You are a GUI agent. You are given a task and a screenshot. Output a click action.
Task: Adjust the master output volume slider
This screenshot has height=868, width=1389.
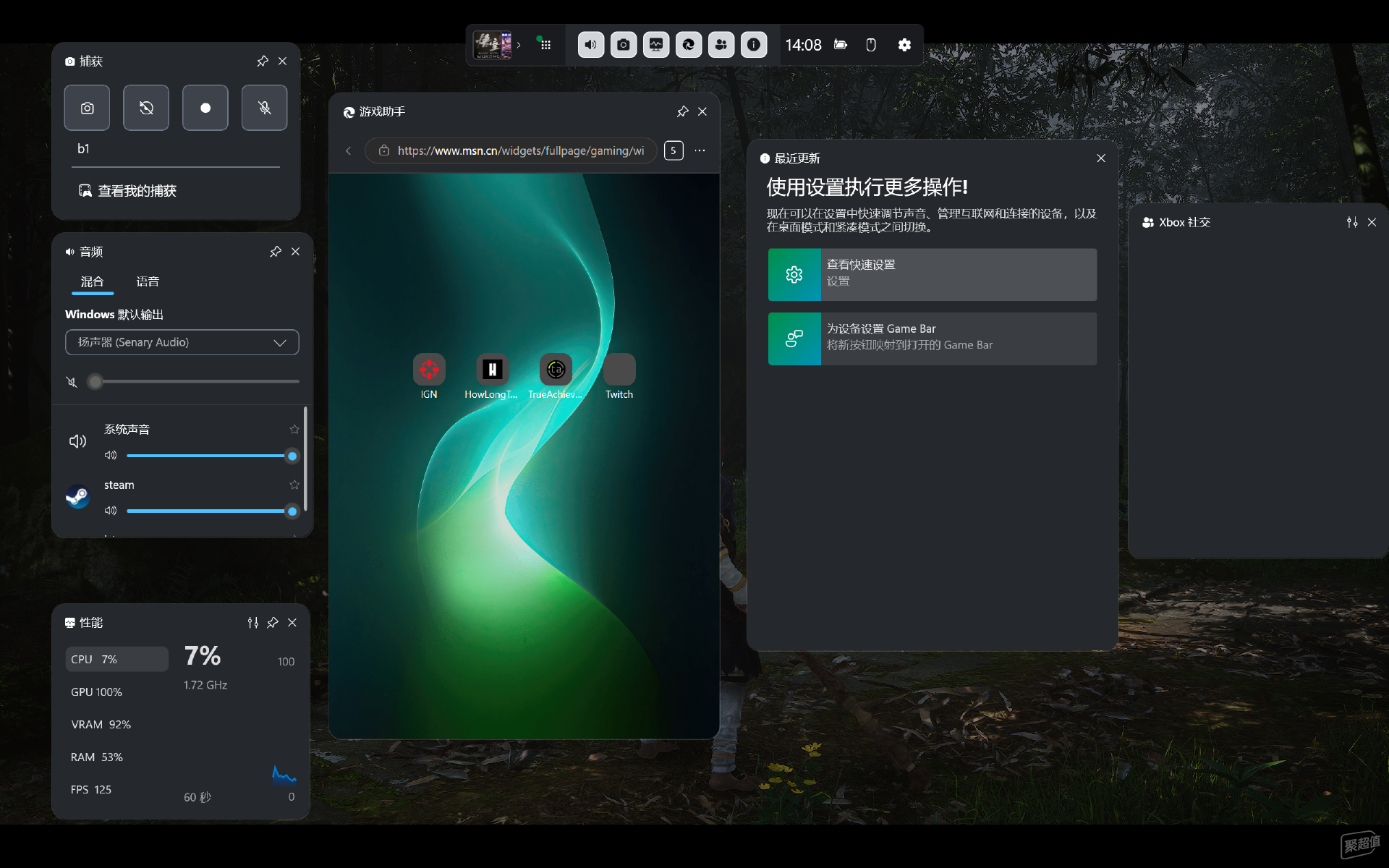pyautogui.click(x=194, y=381)
